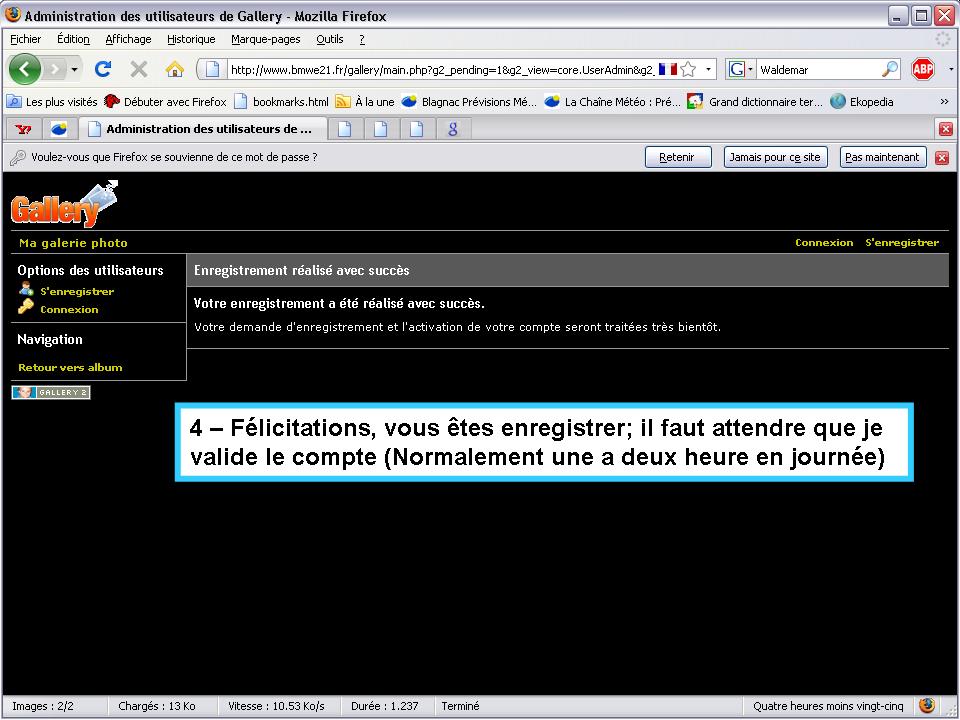This screenshot has width=960, height=720.
Task: Open the Historique menu
Action: tap(191, 39)
